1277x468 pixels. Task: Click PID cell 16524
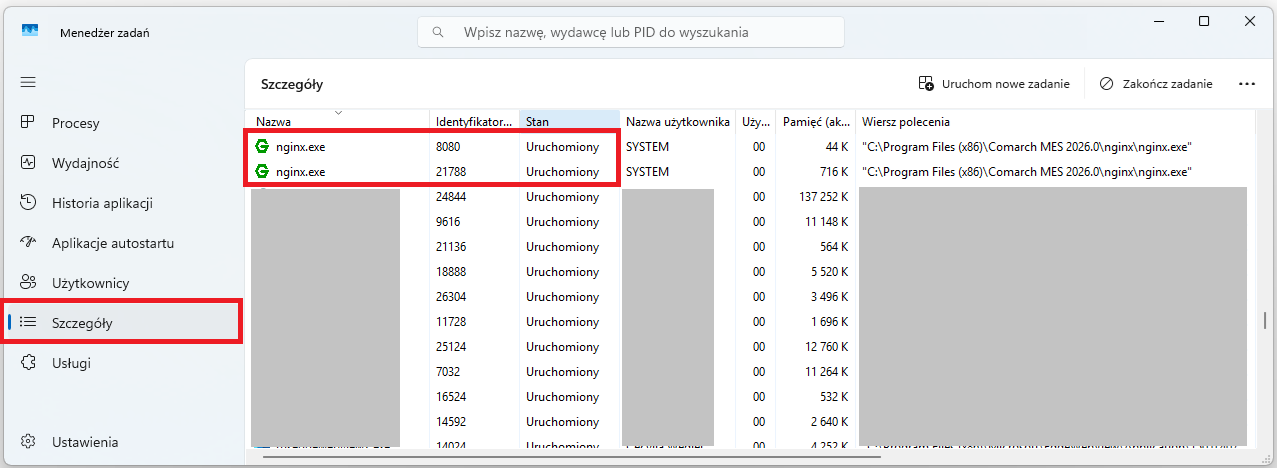click(x=451, y=397)
